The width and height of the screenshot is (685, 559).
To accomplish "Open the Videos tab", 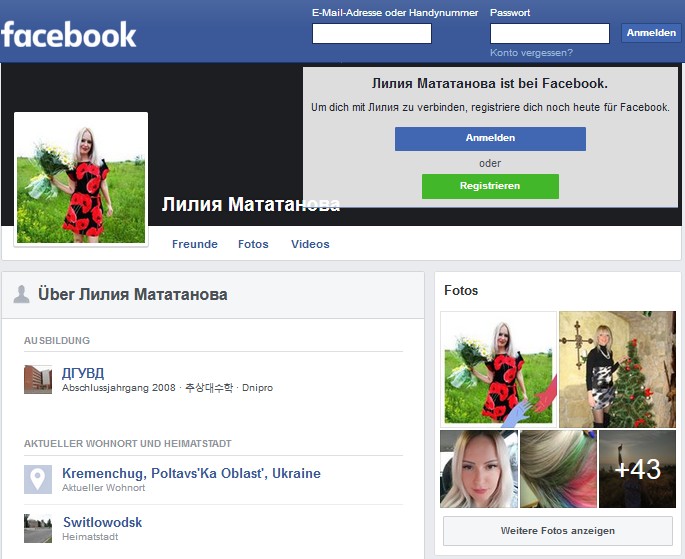I will click(310, 244).
